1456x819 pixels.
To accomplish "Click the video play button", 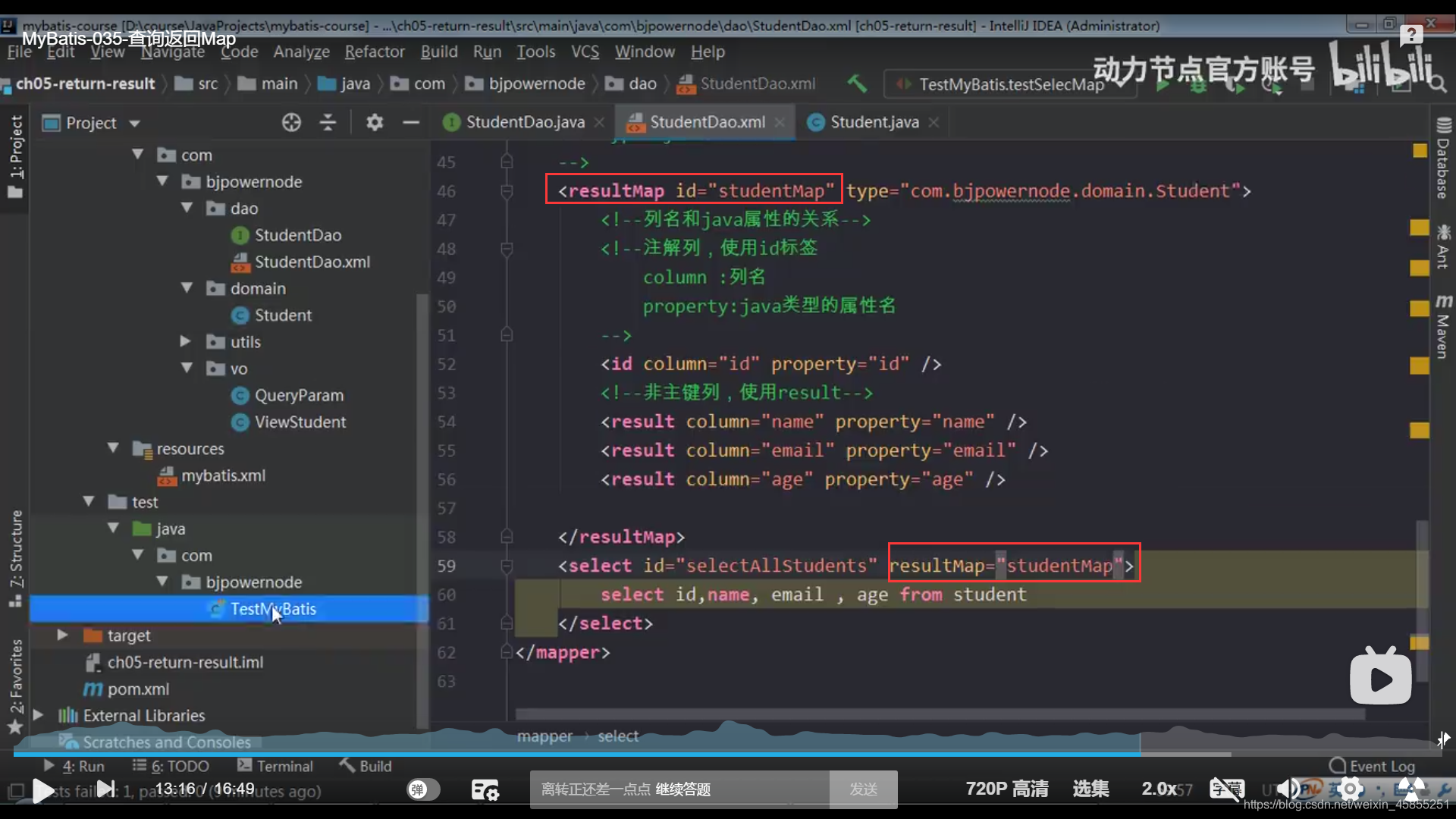I will (43, 790).
